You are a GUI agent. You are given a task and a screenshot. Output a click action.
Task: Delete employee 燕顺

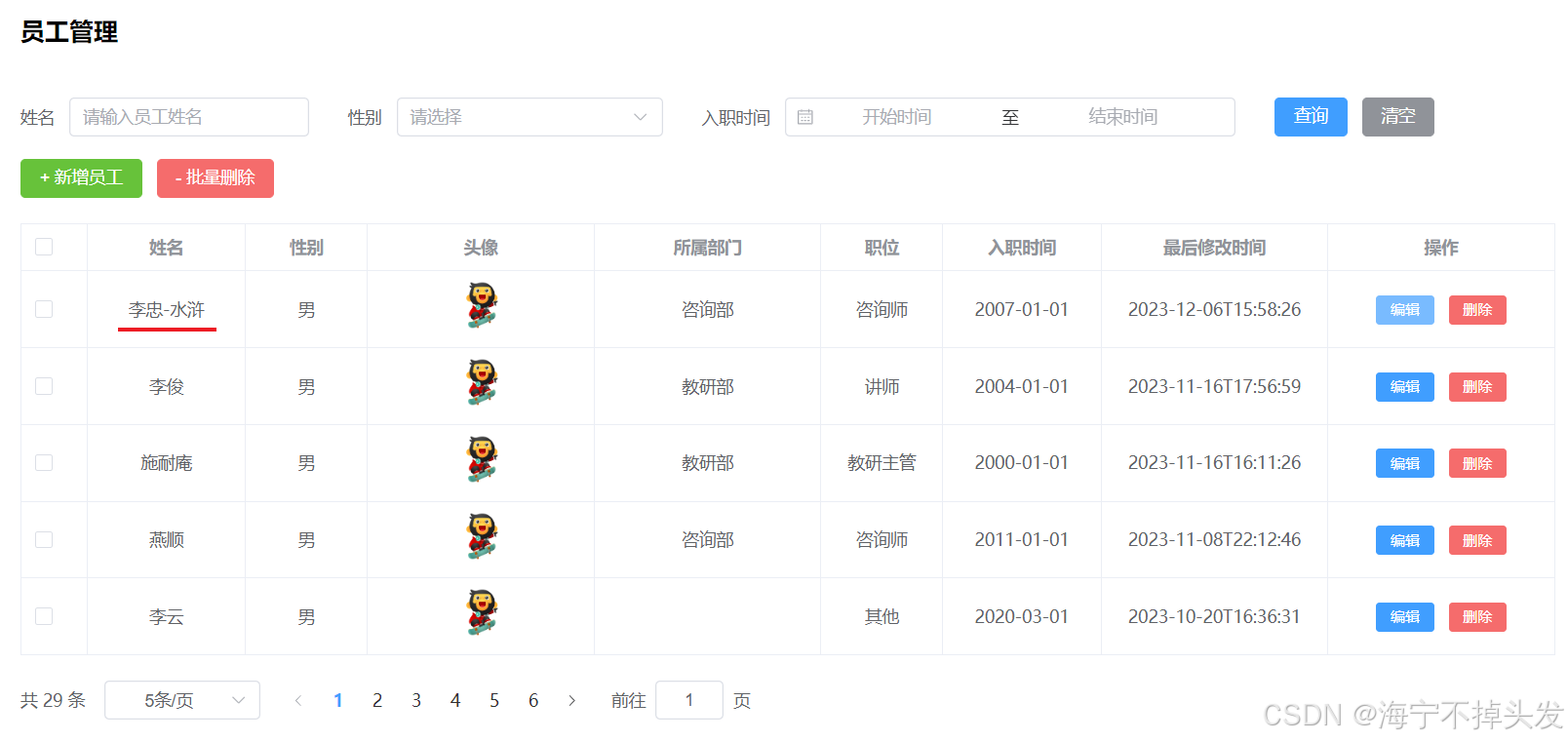coord(1477,540)
